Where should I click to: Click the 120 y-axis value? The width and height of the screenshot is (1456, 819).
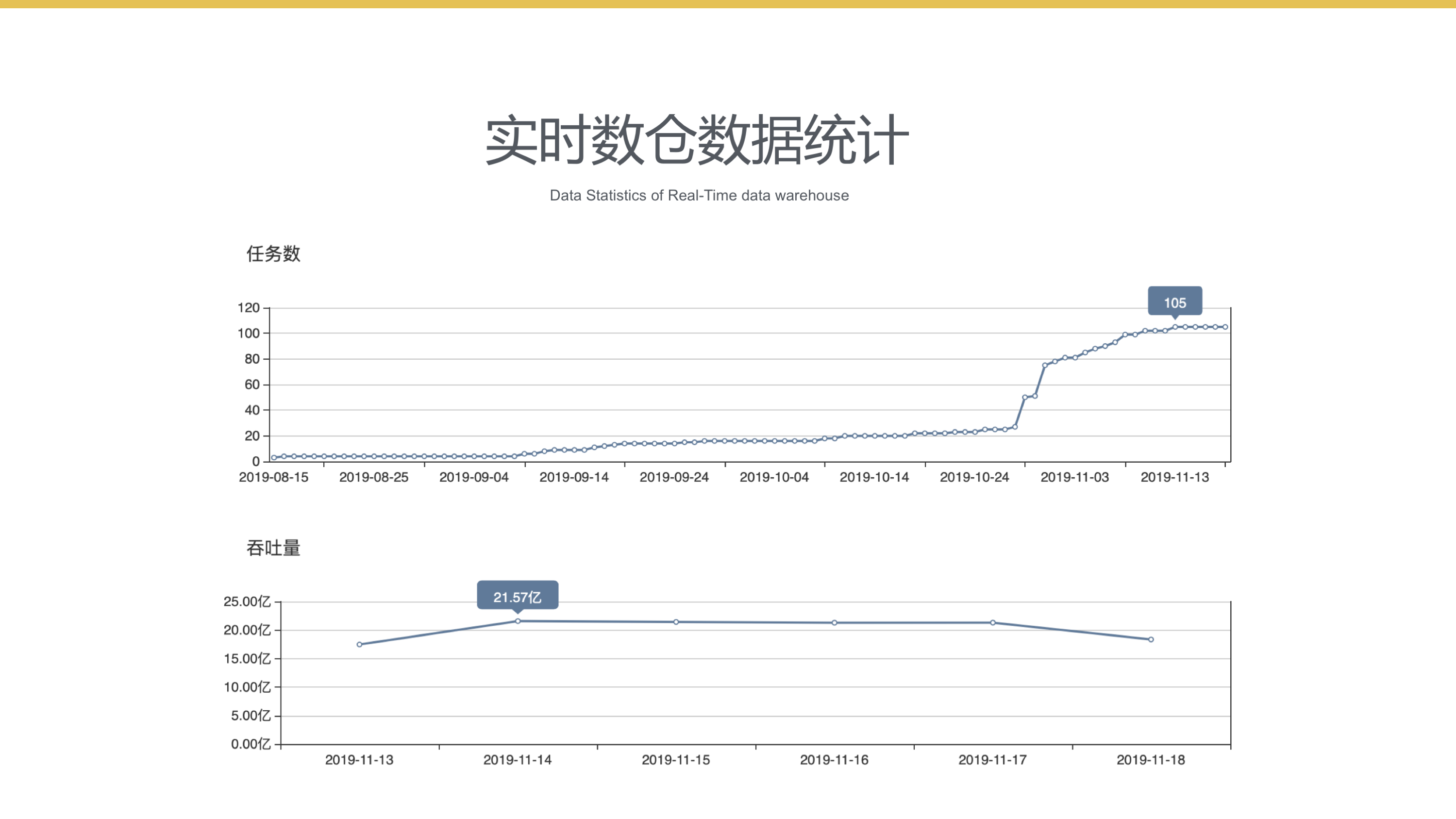click(248, 308)
